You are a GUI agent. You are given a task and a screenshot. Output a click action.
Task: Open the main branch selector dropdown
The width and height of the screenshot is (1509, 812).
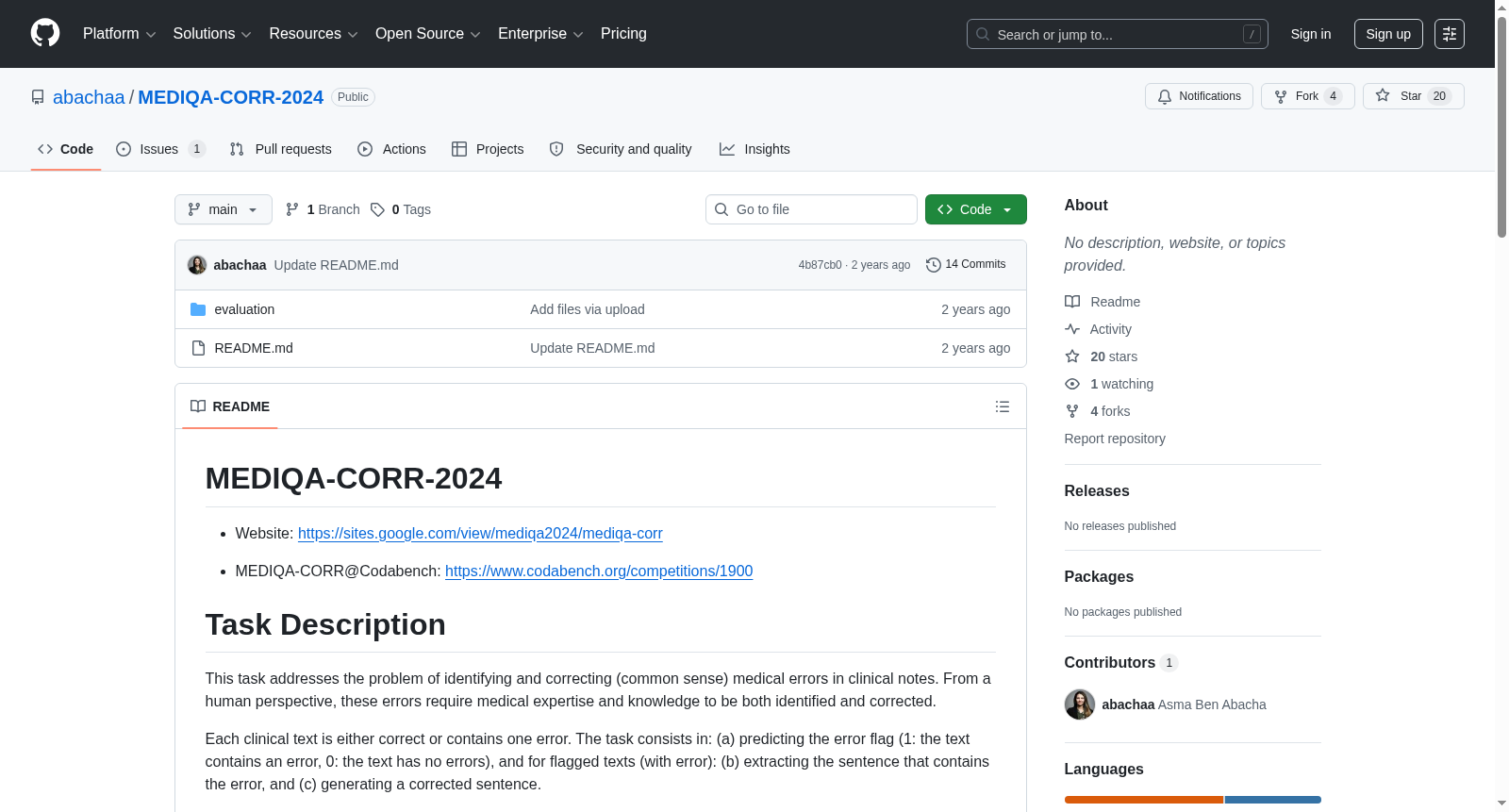pyautogui.click(x=224, y=209)
